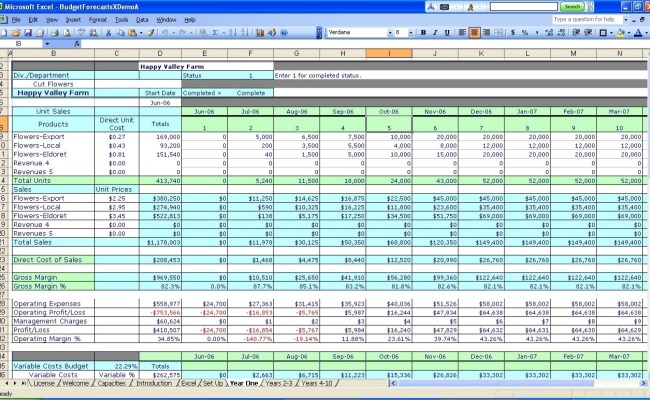The width and height of the screenshot is (650, 400).
Task: Expand the Undo history arrow
Action: [173, 33]
